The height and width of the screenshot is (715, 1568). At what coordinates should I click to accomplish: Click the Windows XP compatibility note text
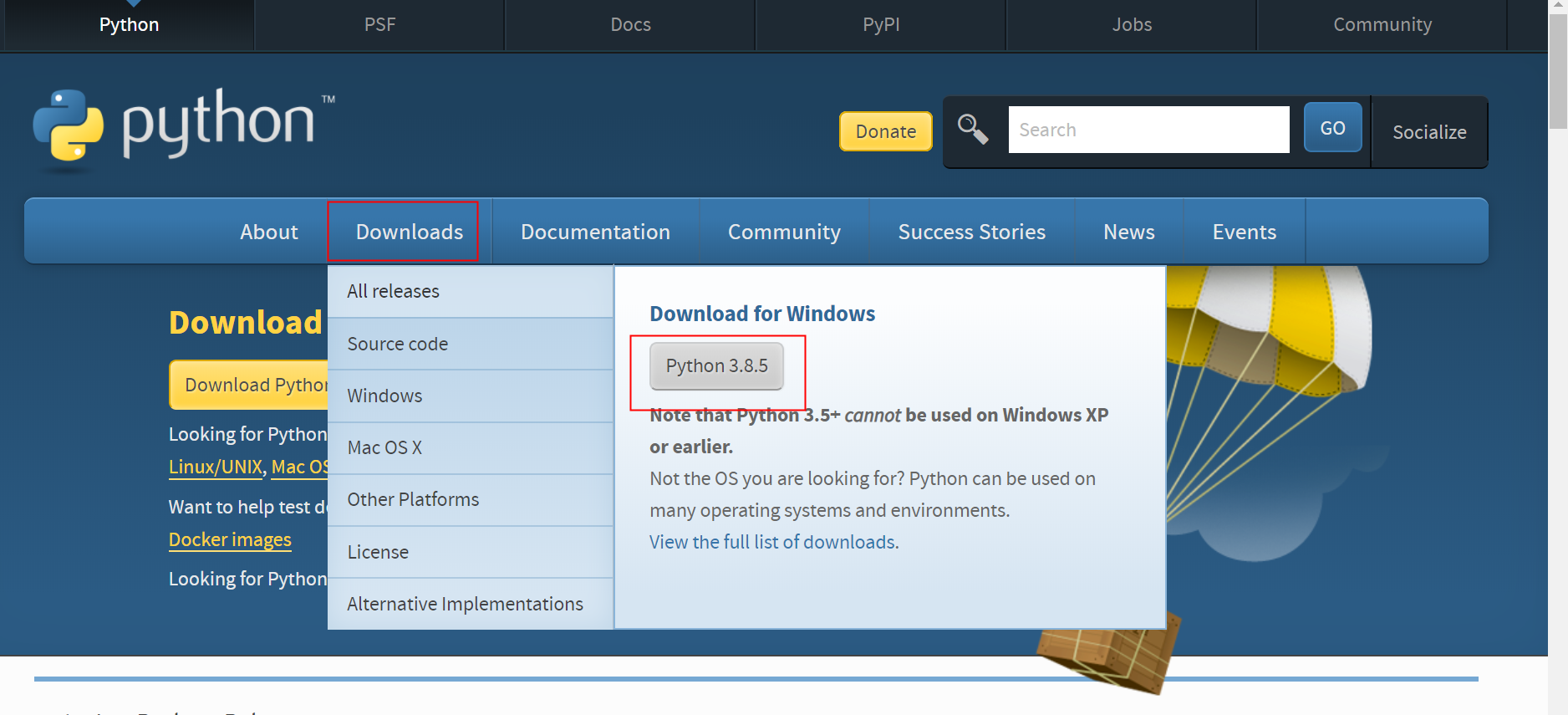(879, 431)
